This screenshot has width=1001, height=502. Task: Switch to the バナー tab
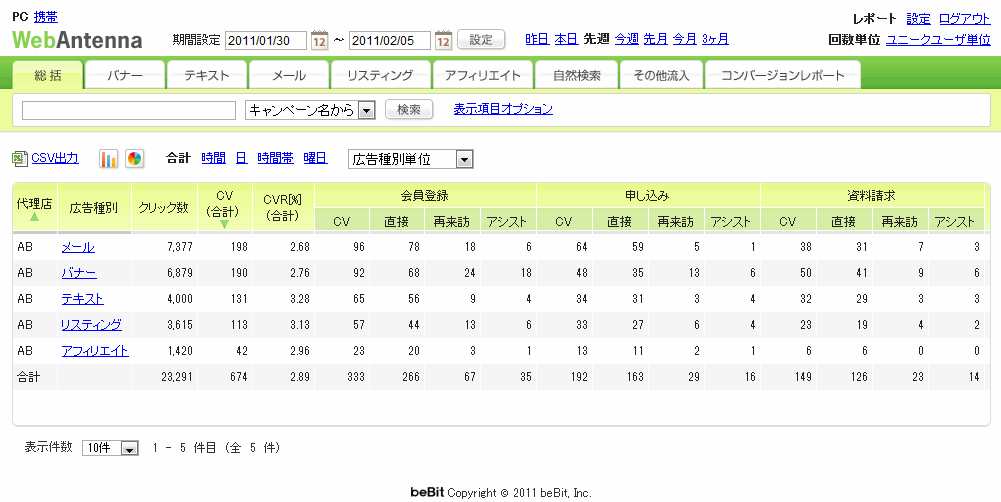point(124,75)
